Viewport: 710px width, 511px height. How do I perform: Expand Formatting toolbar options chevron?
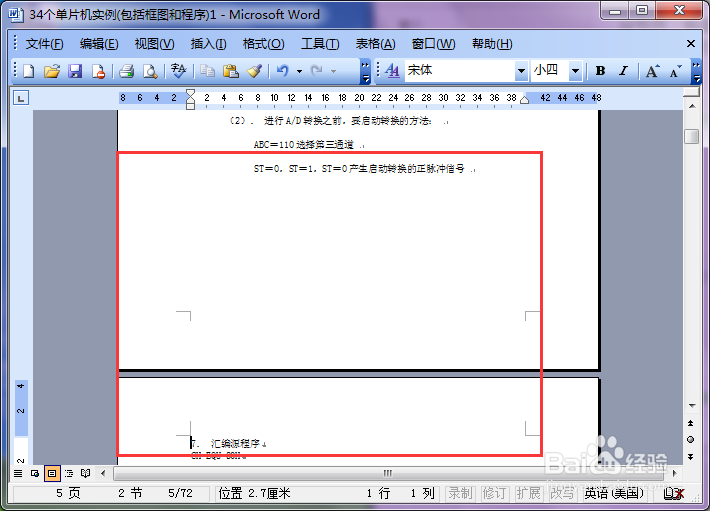pyautogui.click(x=696, y=72)
